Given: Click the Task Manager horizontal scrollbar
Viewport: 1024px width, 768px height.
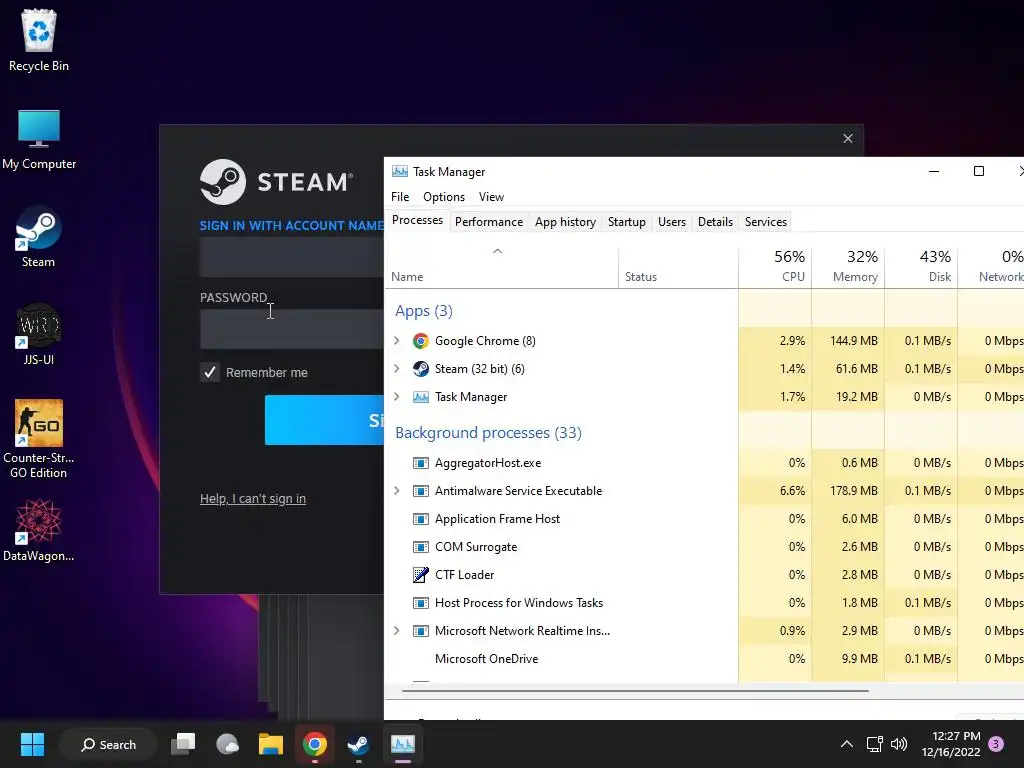Looking at the screenshot, I should [x=635, y=690].
